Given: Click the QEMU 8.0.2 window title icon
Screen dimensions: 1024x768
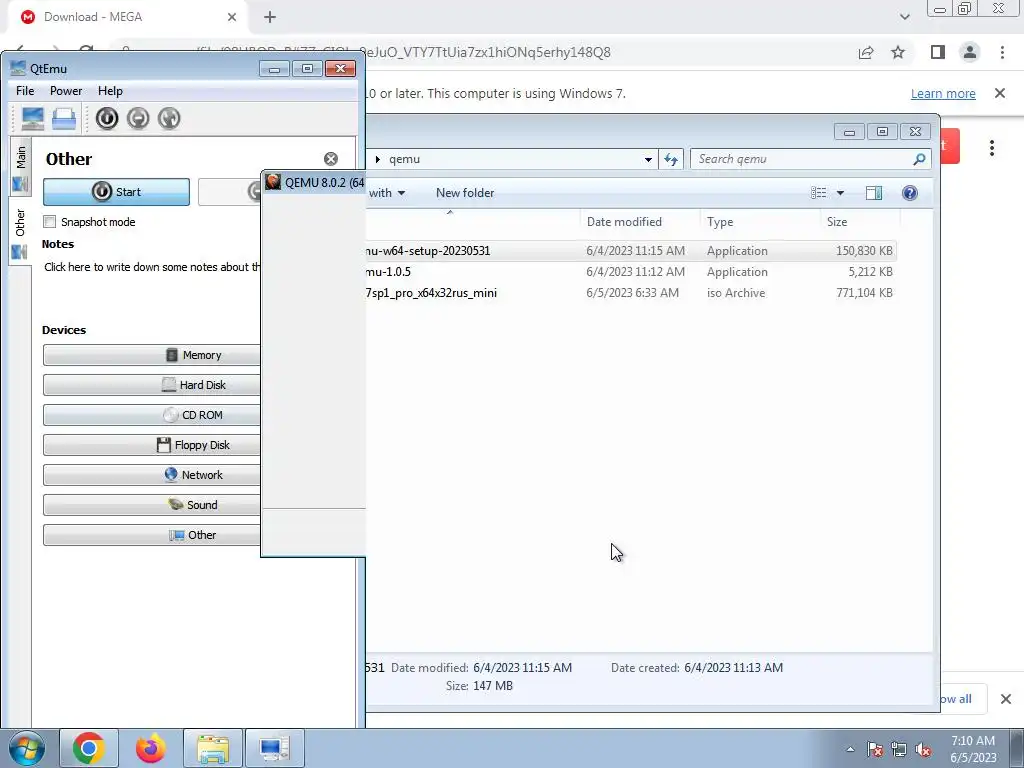Looking at the screenshot, I should click(x=273, y=182).
